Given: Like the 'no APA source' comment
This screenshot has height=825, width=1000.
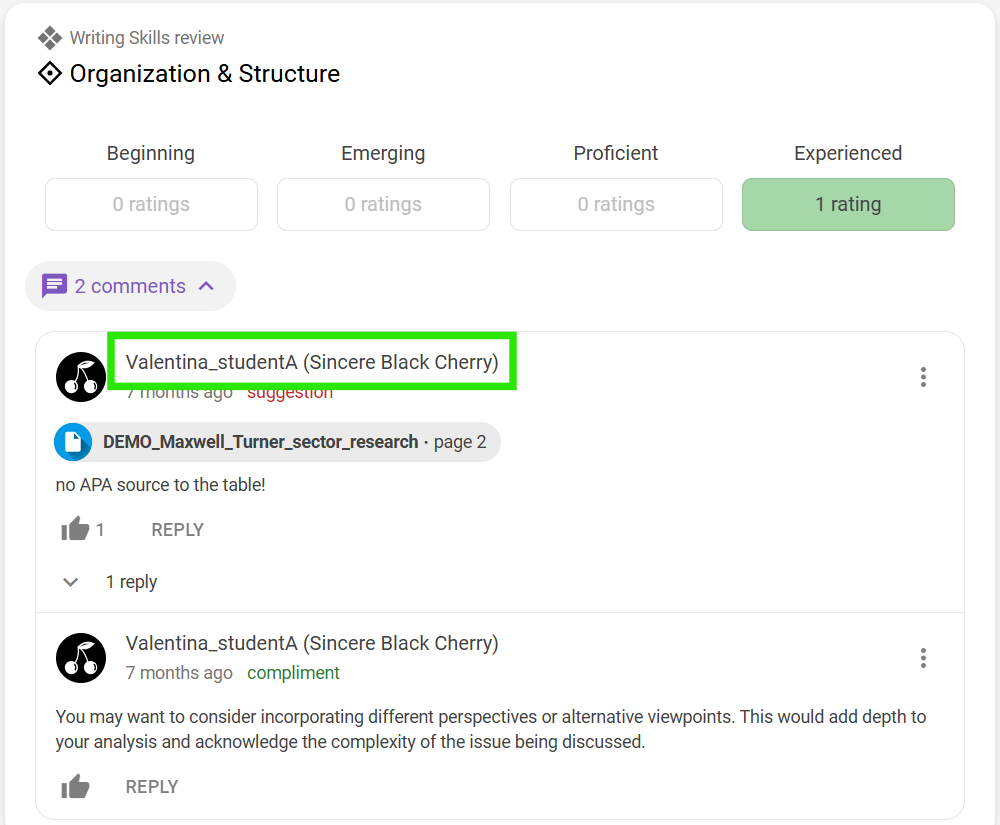Looking at the screenshot, I should (x=75, y=529).
